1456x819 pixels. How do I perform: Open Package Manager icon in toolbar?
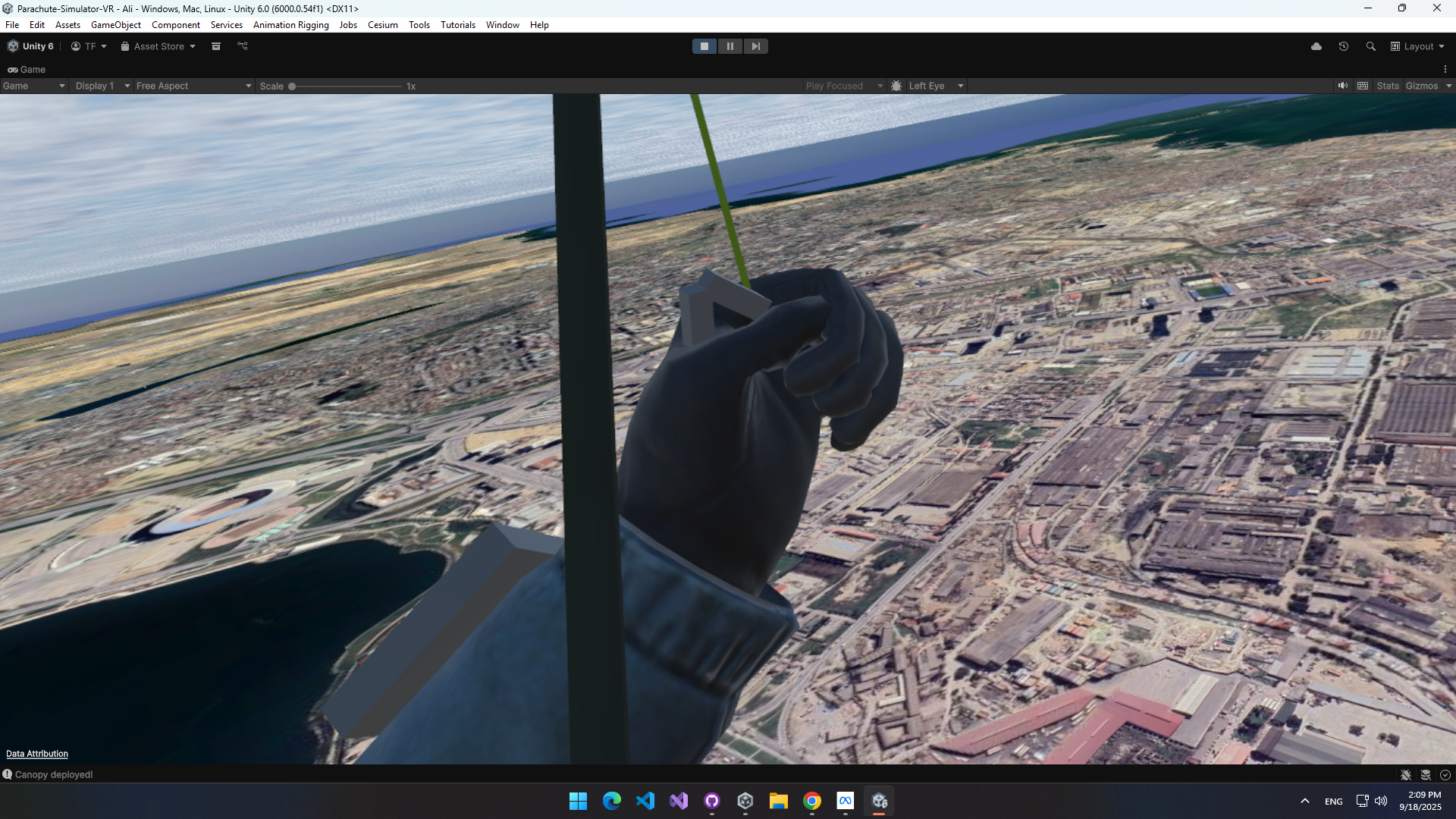pyautogui.click(x=216, y=46)
